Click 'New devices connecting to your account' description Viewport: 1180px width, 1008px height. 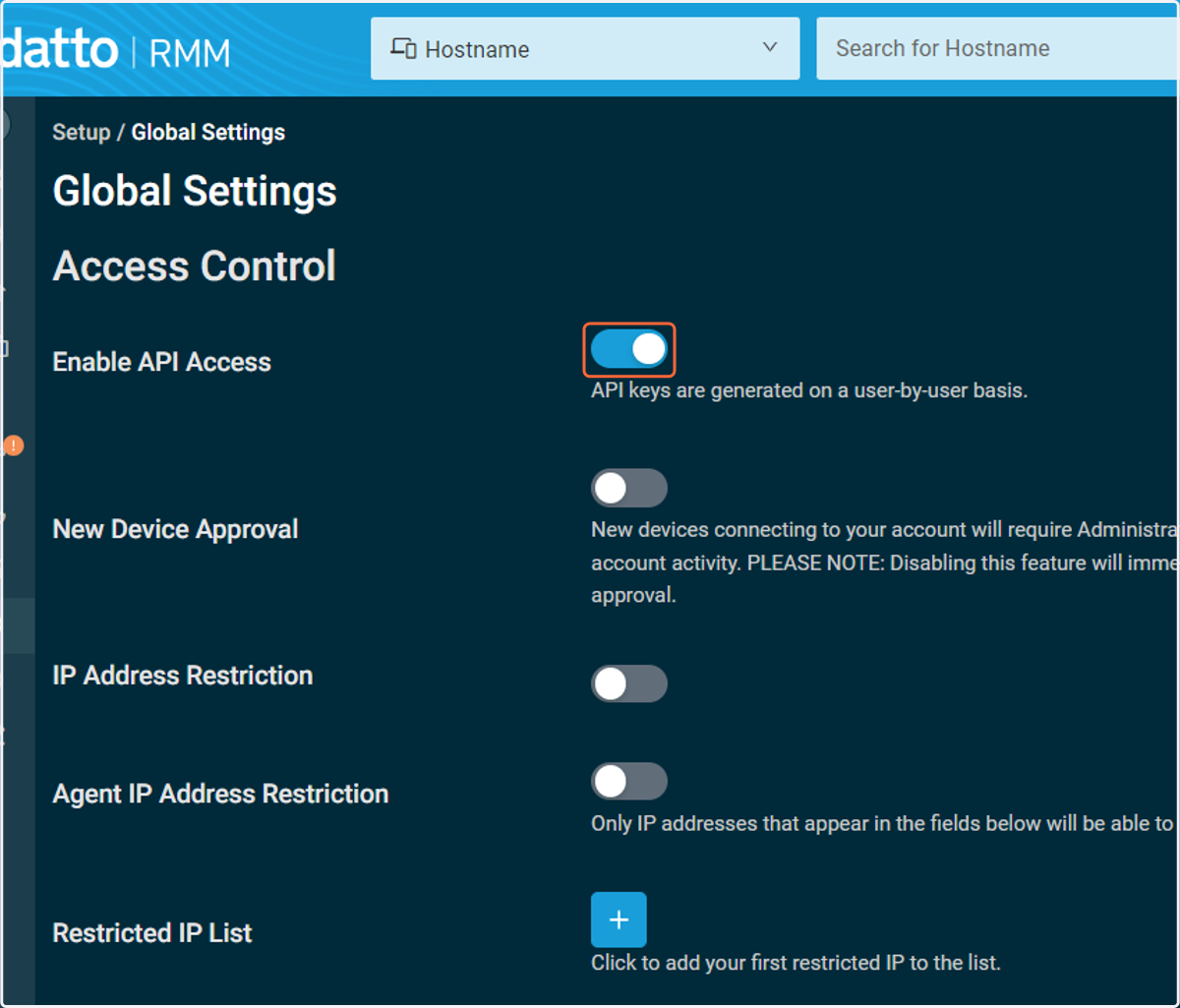tap(884, 563)
